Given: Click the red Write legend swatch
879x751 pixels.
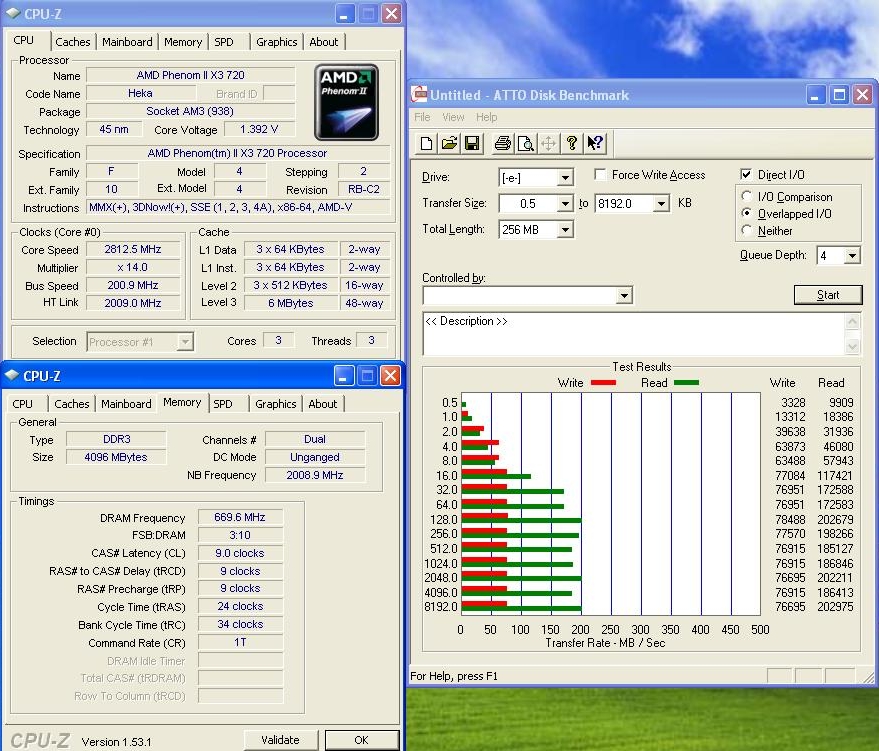Looking at the screenshot, I should click(x=603, y=383).
